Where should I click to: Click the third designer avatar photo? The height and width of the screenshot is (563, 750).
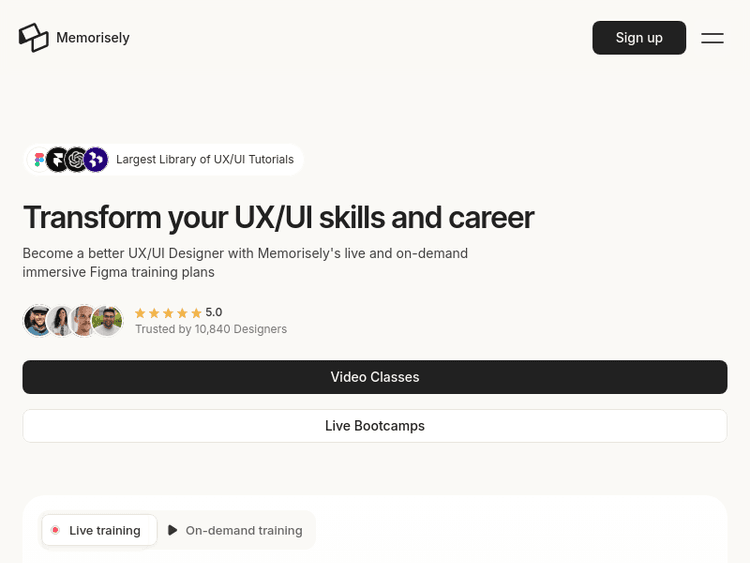84,321
